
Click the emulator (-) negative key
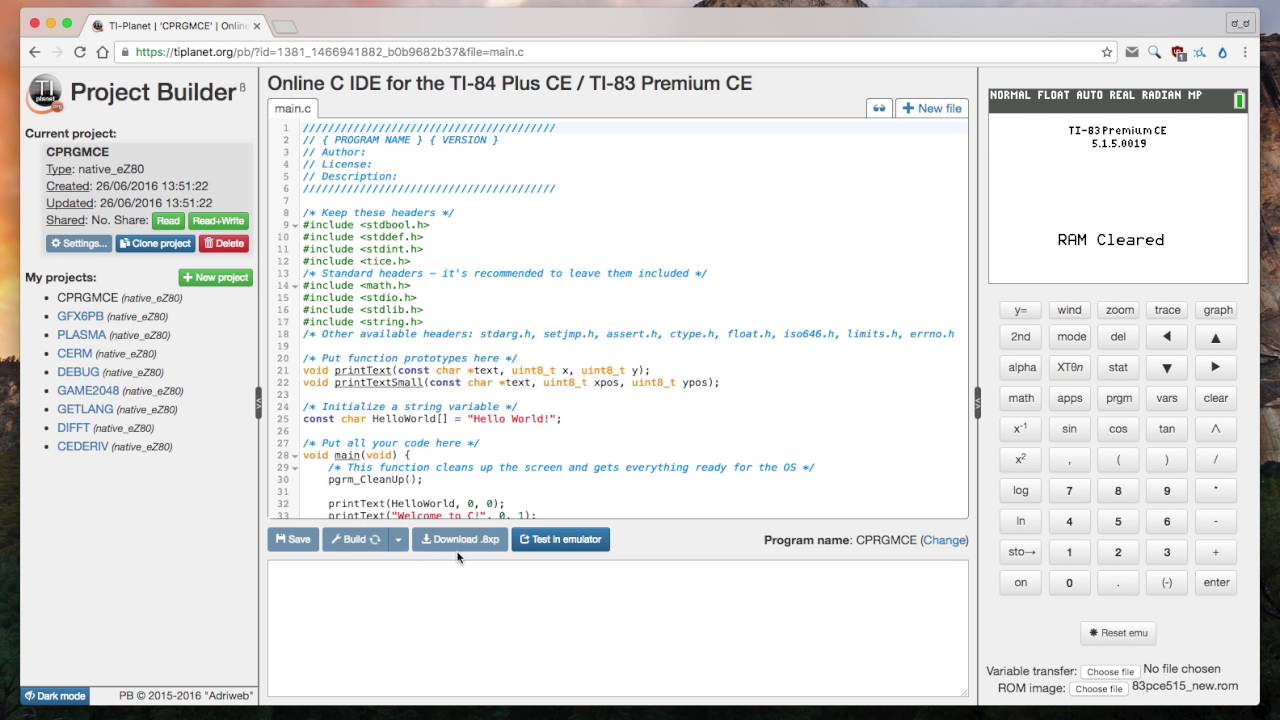(x=1167, y=582)
